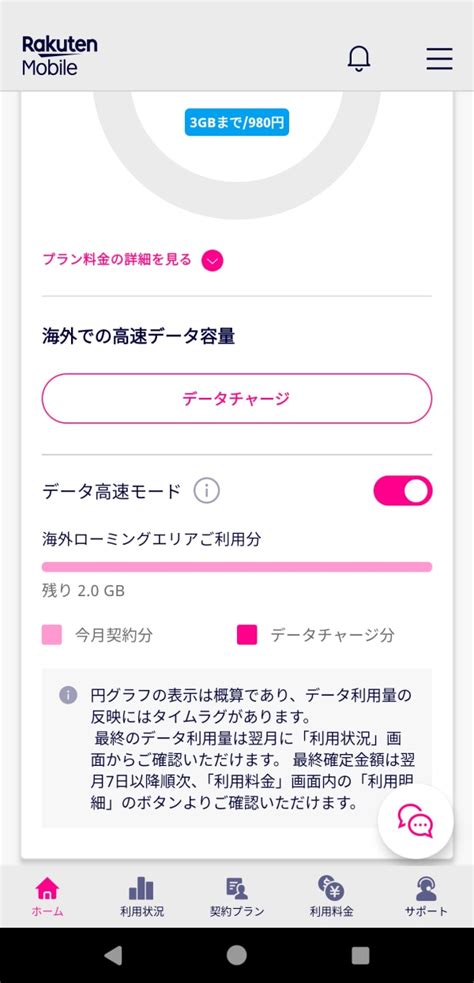Image resolution: width=474 pixels, height=983 pixels.
Task: Tap the Android home circle button
Action: [x=236, y=955]
